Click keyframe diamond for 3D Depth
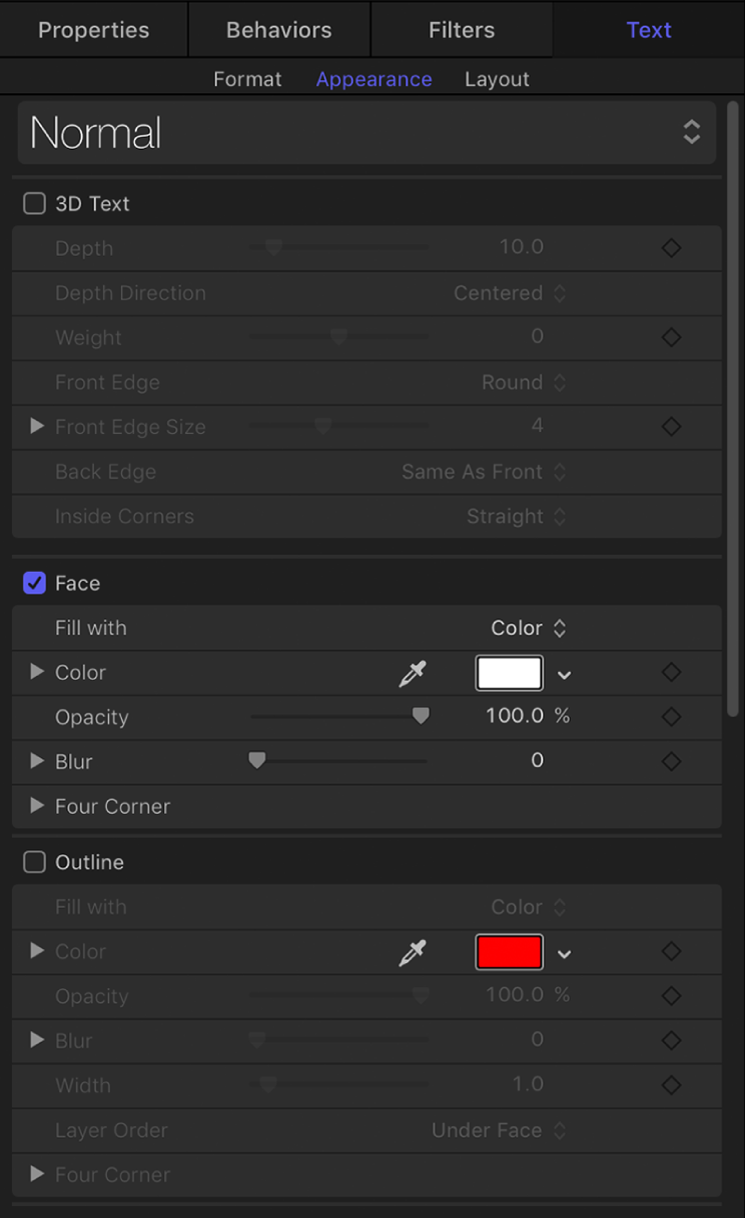This screenshot has width=745, height=1218. [672, 248]
